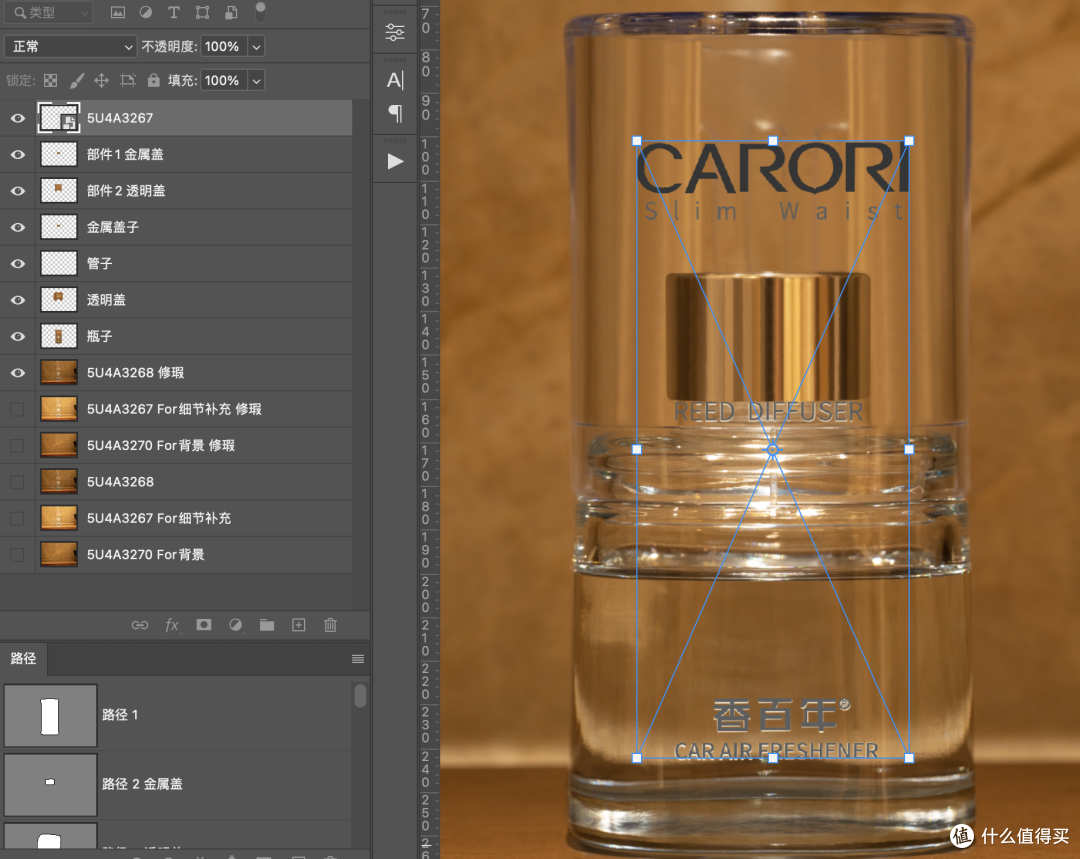The height and width of the screenshot is (859, 1080).
Task: Filter layers by adjustment layer icon
Action: (146, 12)
